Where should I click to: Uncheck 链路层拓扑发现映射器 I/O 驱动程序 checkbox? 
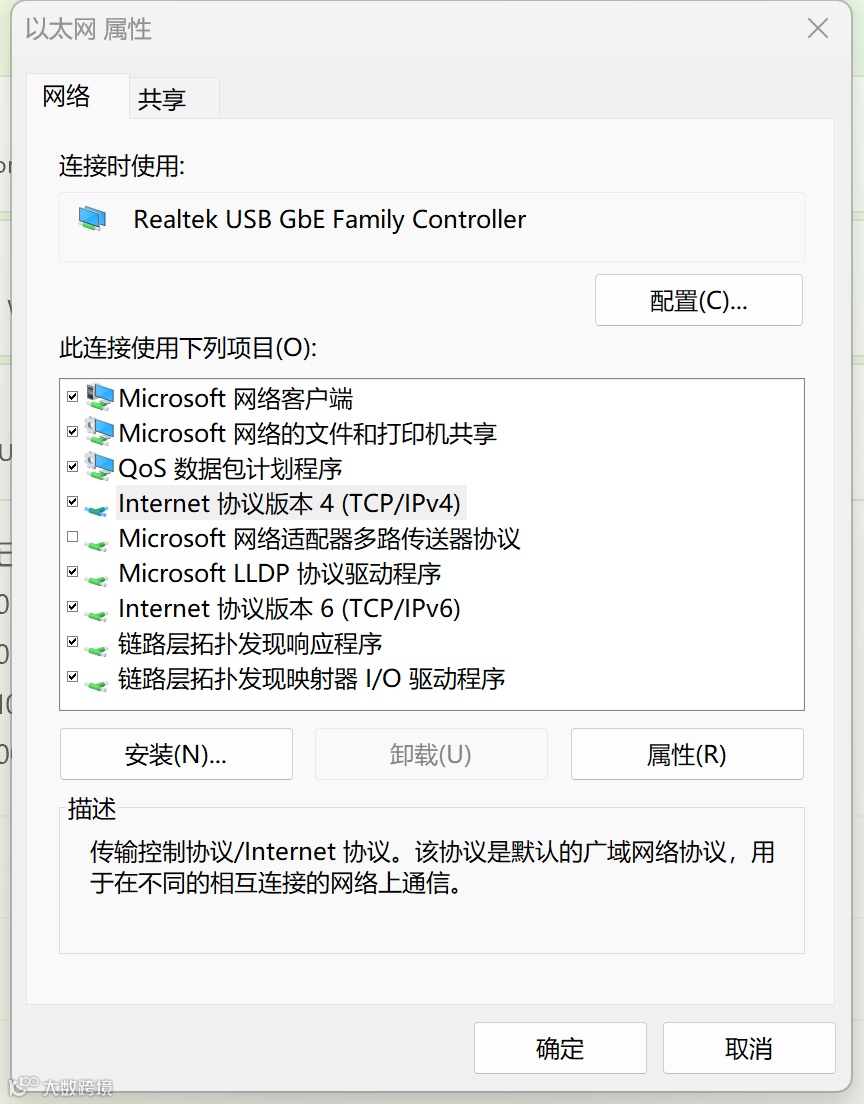[73, 677]
